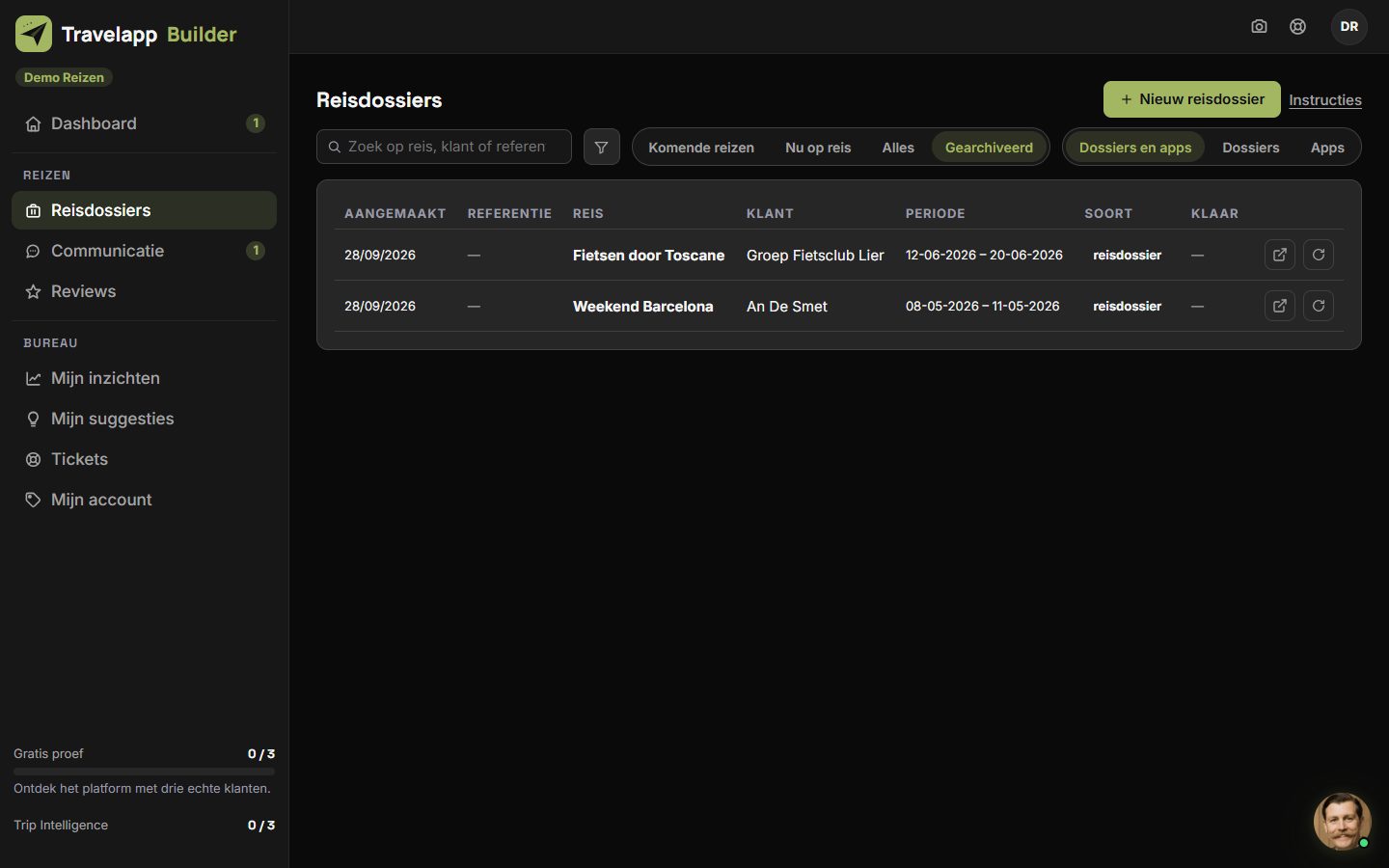Open Weekend Barcelona external link icon
The image size is (1389, 868).
(x=1280, y=306)
